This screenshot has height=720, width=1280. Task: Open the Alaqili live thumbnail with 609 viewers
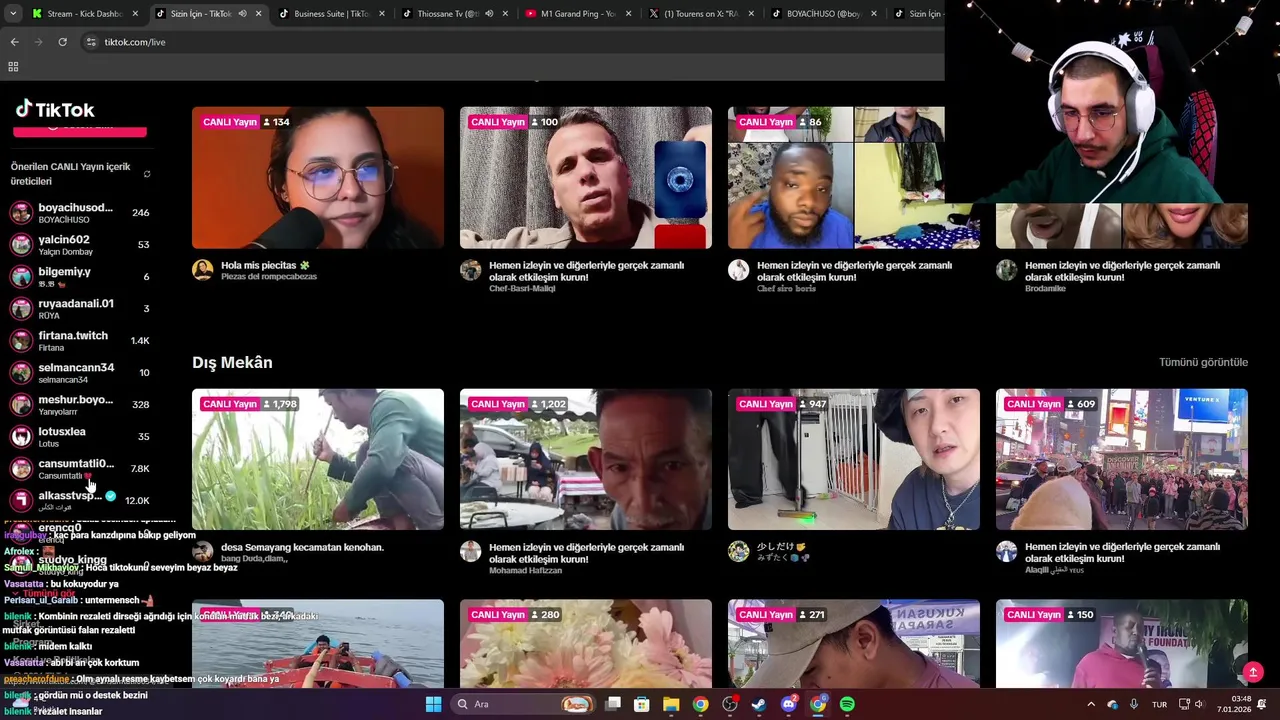1122,459
